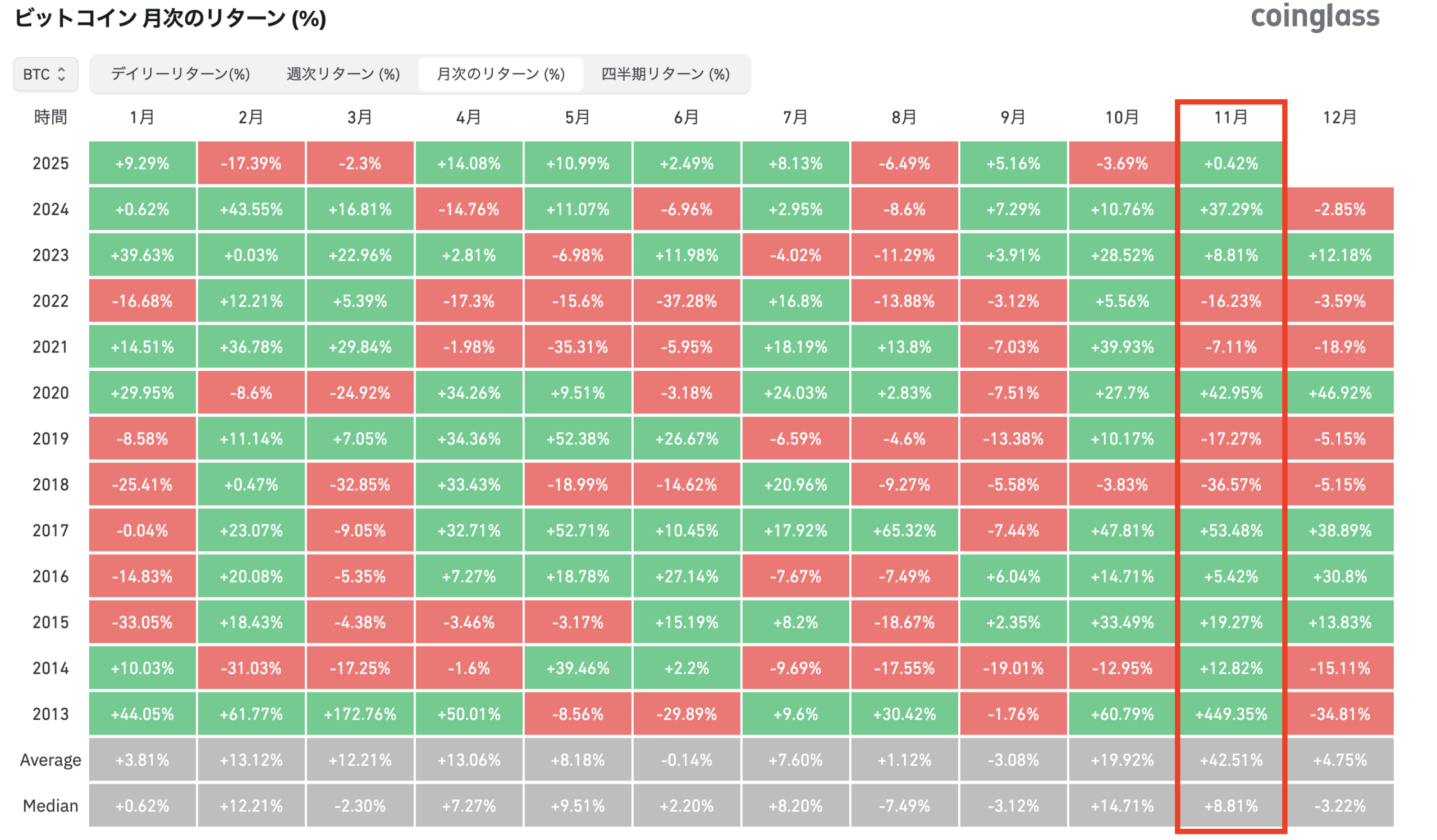Click the 2017 August cell with +65.32%
Viewport: 1437px width, 840px height.
point(905,530)
